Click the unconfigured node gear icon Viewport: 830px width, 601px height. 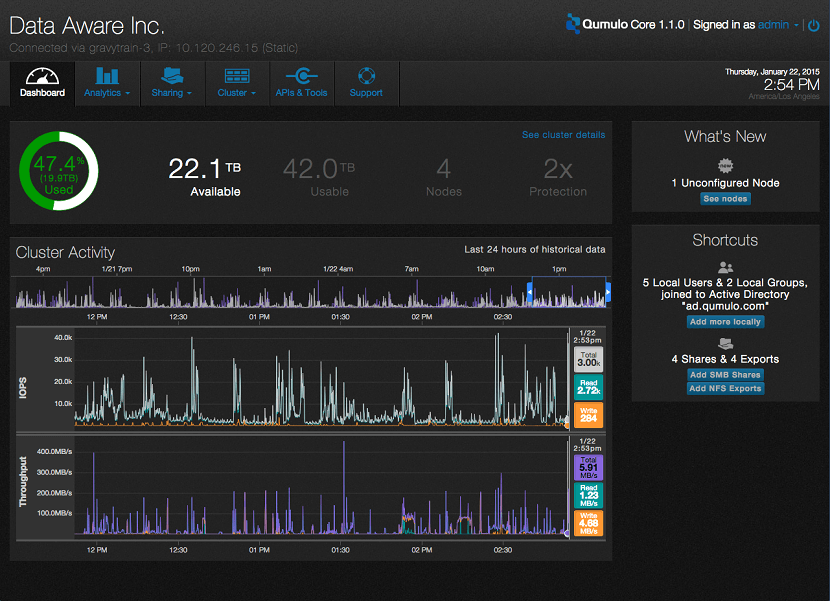(726, 165)
